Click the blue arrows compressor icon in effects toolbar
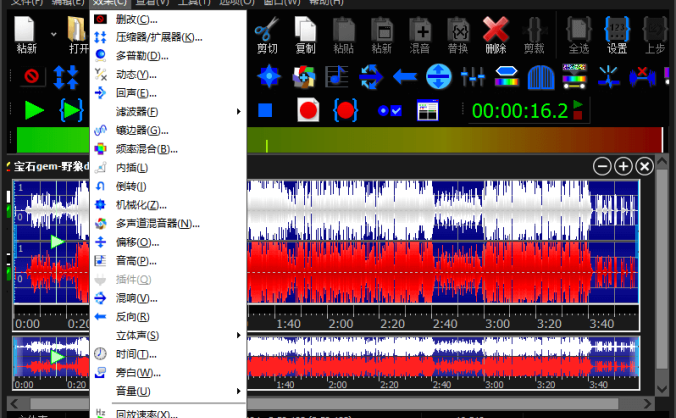This screenshot has width=676, height=418. (x=66, y=77)
